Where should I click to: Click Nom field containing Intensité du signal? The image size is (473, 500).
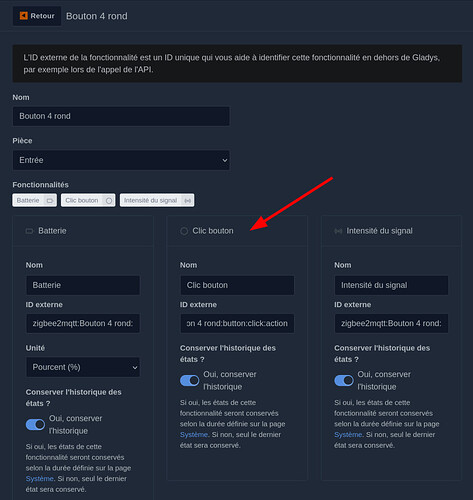[391, 285]
